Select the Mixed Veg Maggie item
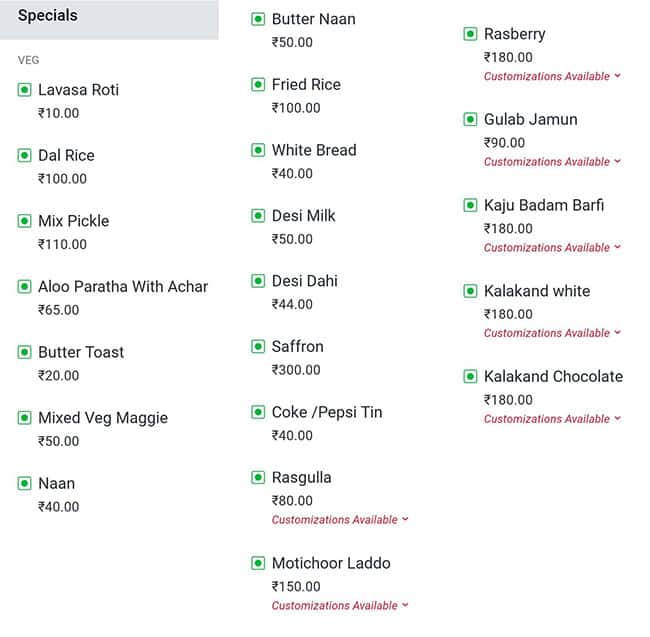 [x=103, y=418]
